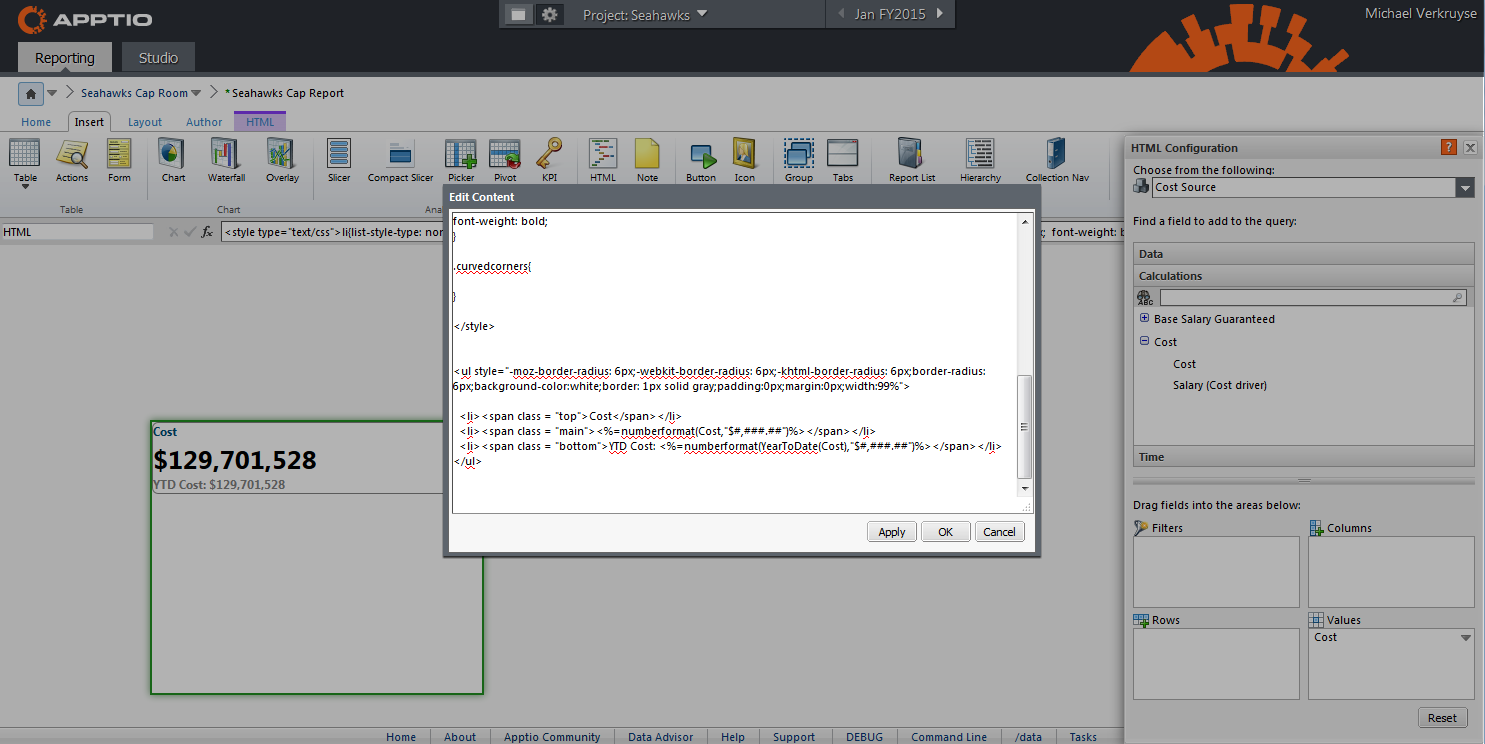Screen dimensions: 1485x744
Task: Insert a Form component
Action: pyautogui.click(x=119, y=159)
